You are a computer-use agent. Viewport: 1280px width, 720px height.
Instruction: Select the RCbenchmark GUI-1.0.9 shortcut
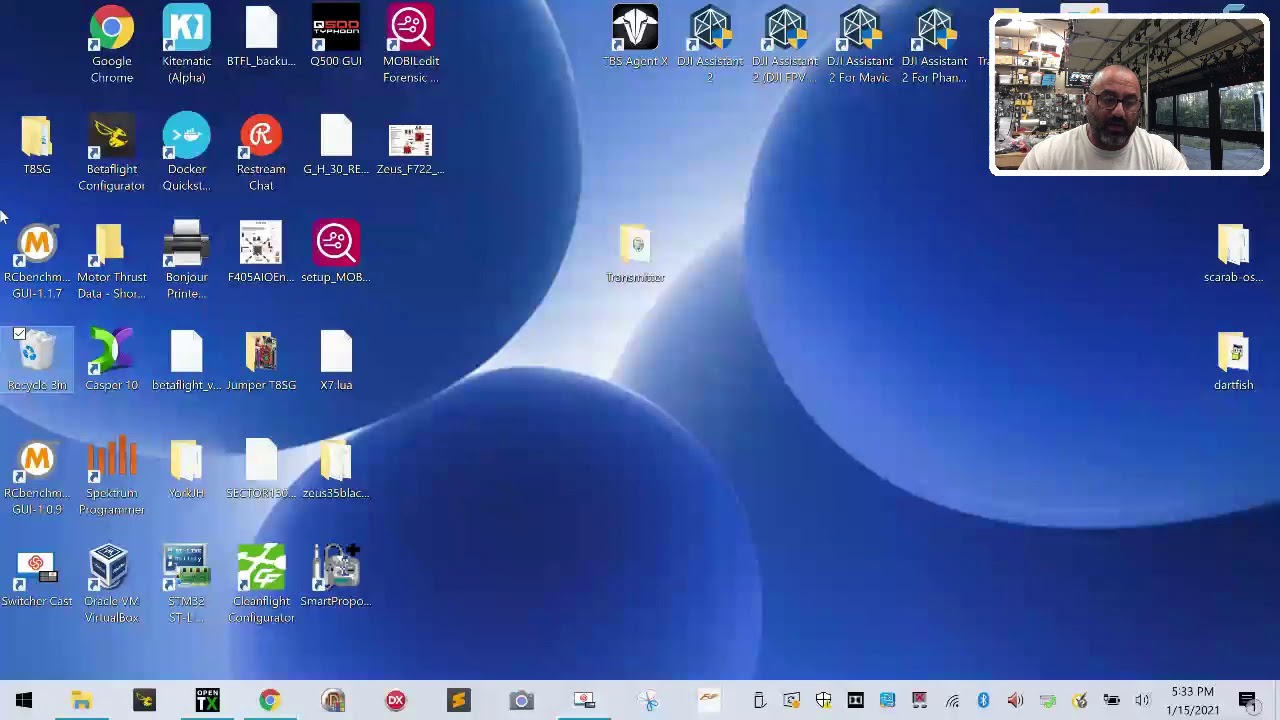(37, 477)
